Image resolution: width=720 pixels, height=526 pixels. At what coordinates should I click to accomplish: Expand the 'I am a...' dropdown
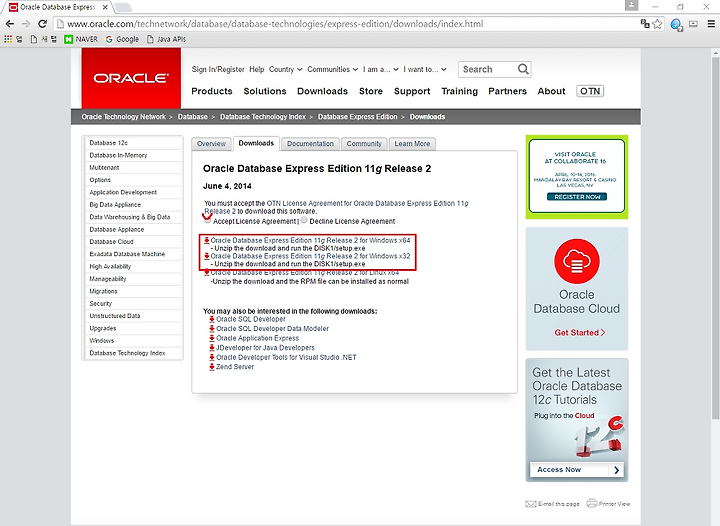381,69
